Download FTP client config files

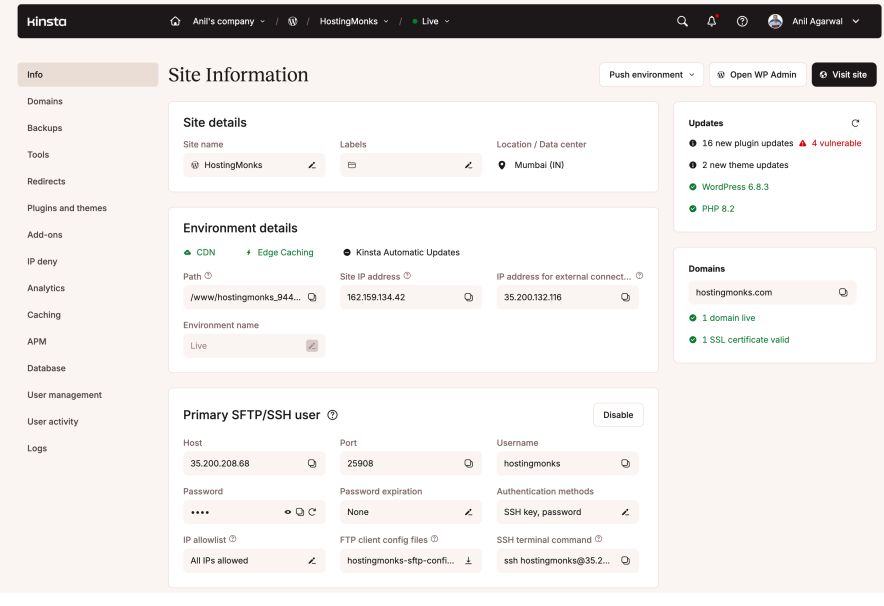coord(468,560)
